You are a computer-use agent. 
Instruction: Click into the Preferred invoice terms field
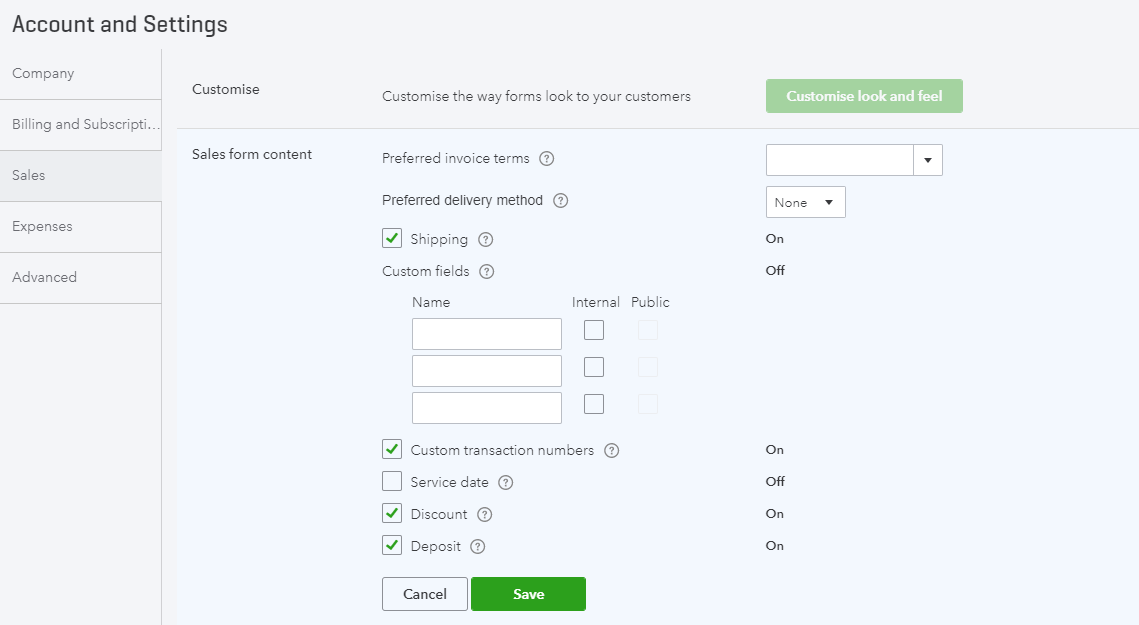(x=840, y=160)
